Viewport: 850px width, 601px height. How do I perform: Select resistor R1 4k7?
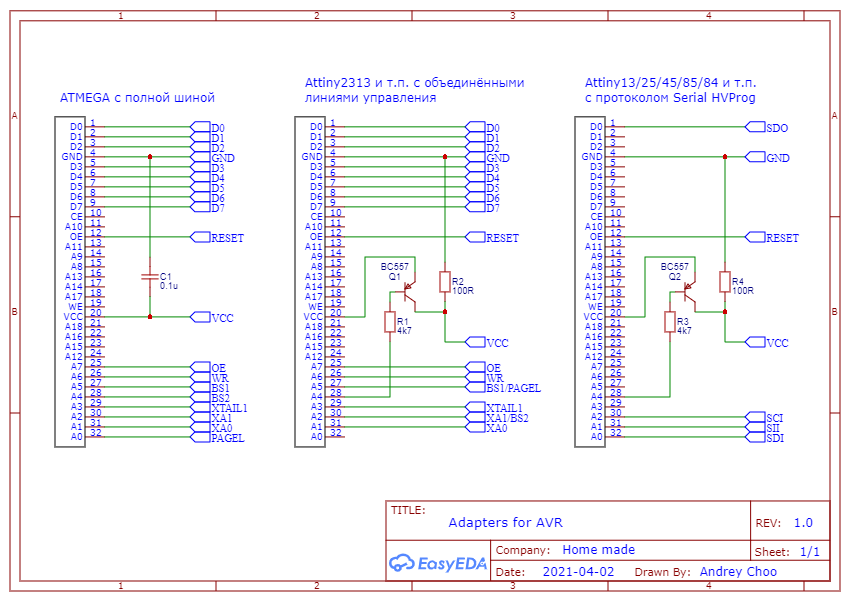click(x=390, y=322)
